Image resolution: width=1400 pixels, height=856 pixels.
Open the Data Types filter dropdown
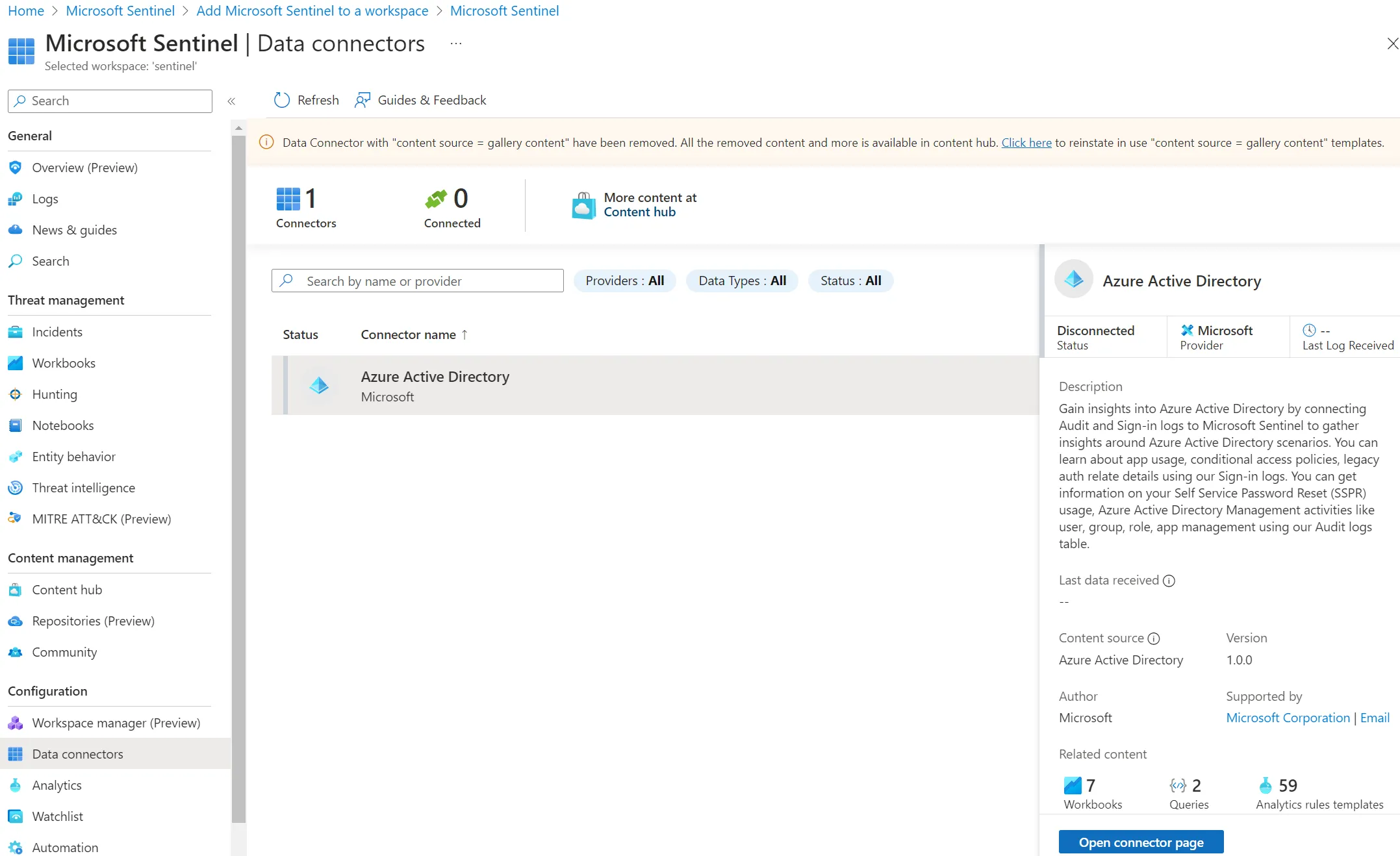(742, 281)
